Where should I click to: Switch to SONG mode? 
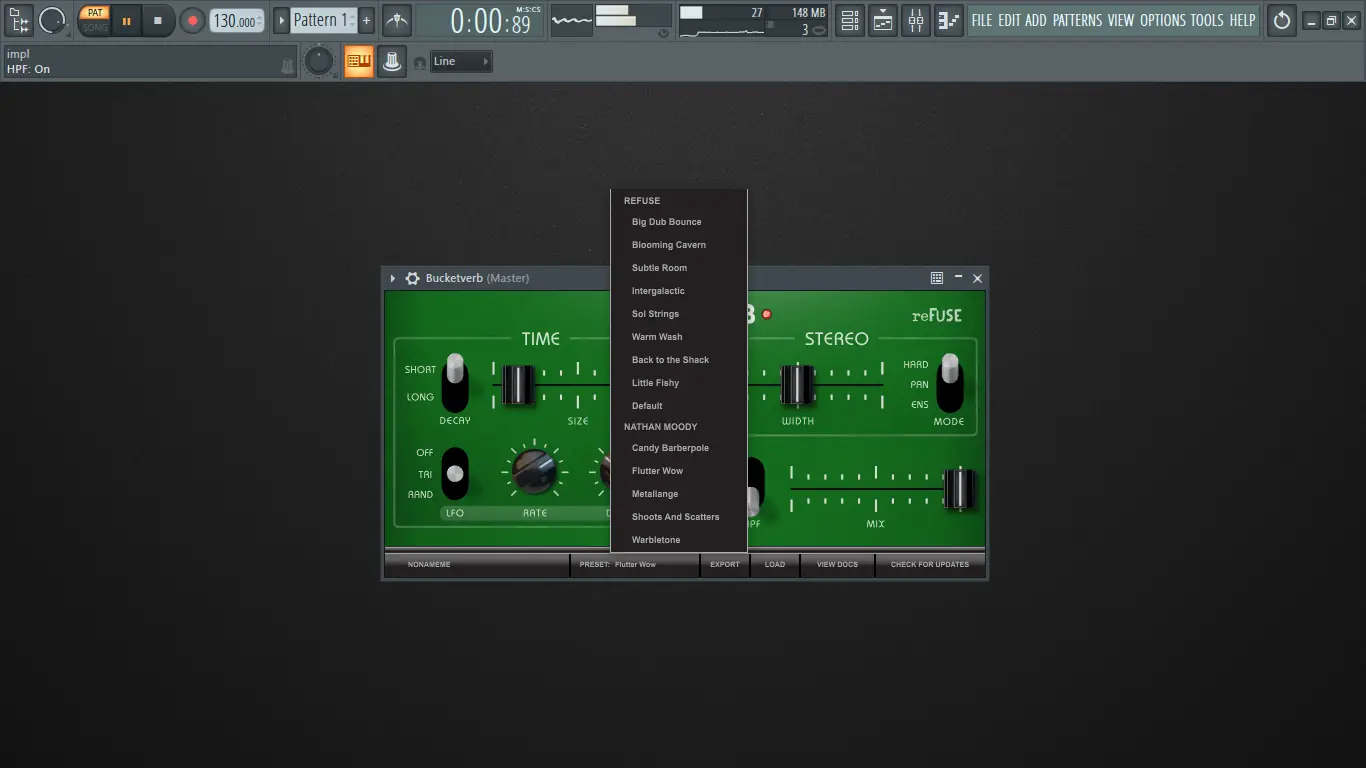(x=95, y=27)
